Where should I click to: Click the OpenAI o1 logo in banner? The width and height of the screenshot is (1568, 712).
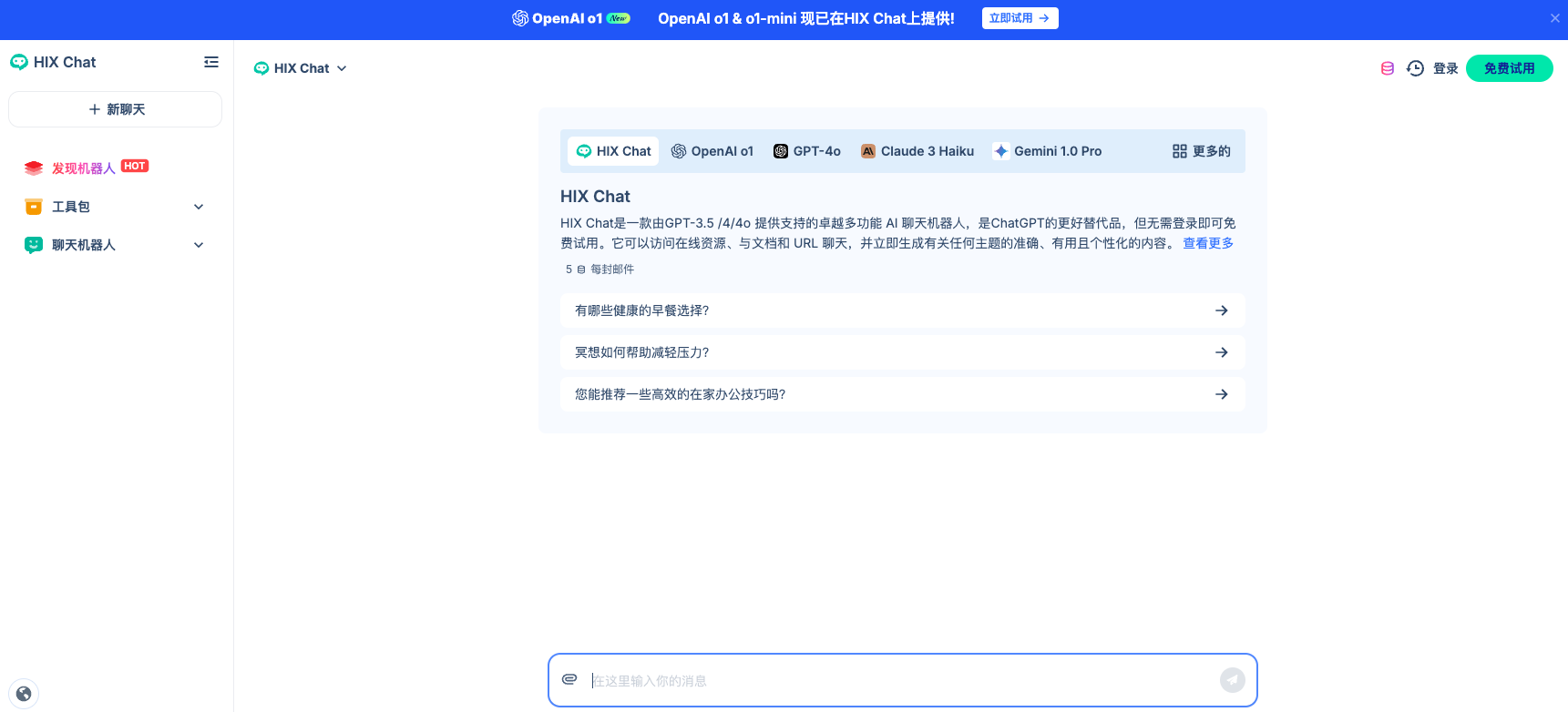[570, 18]
